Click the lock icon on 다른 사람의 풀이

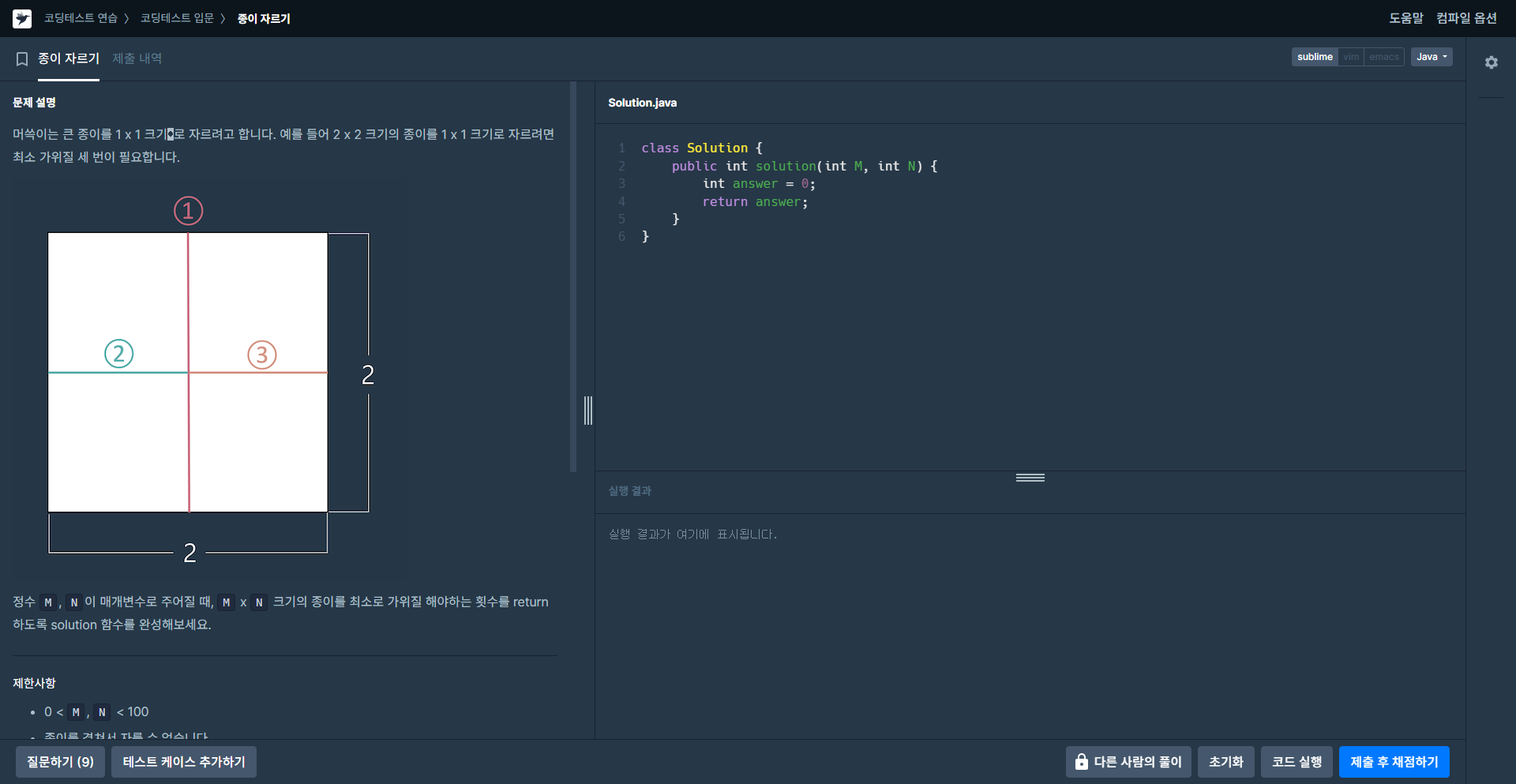(1081, 762)
